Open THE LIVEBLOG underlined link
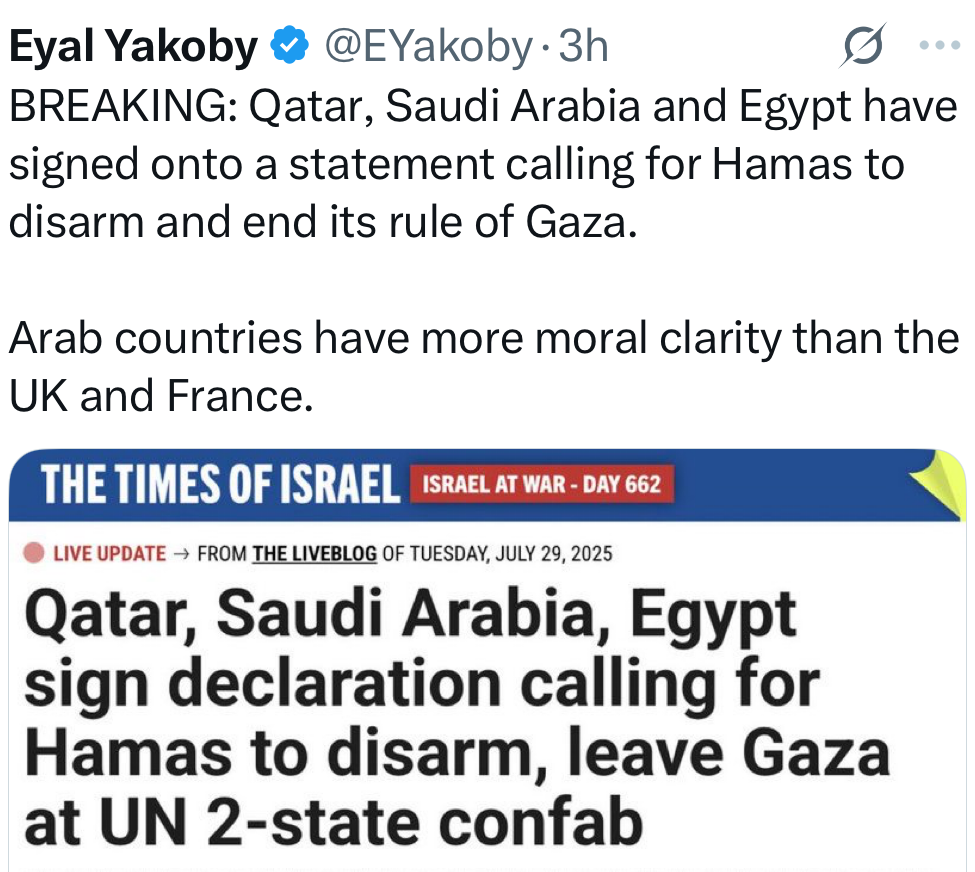This screenshot has height=872, width=975. pos(315,553)
